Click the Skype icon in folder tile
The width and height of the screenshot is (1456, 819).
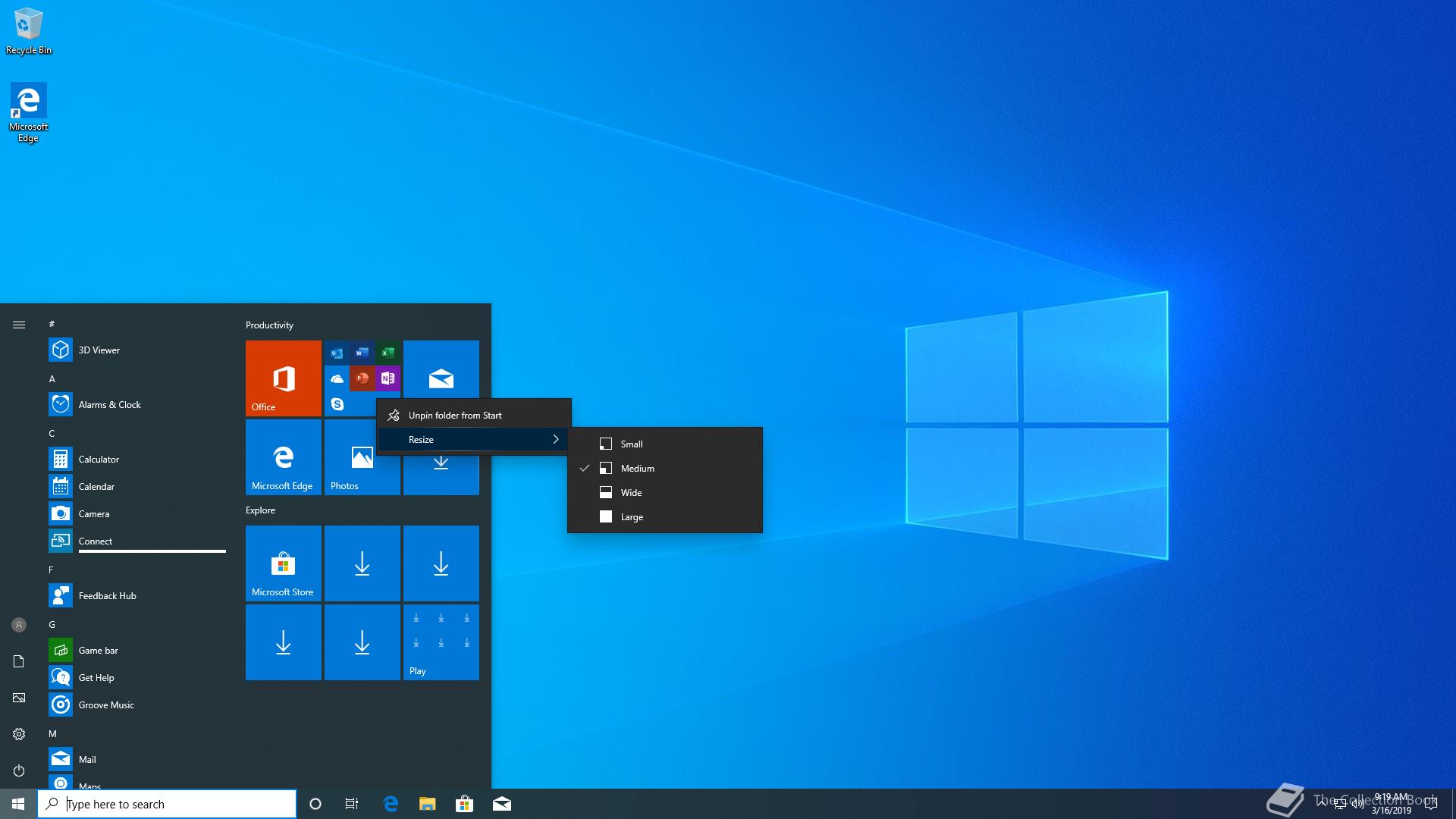[x=337, y=403]
